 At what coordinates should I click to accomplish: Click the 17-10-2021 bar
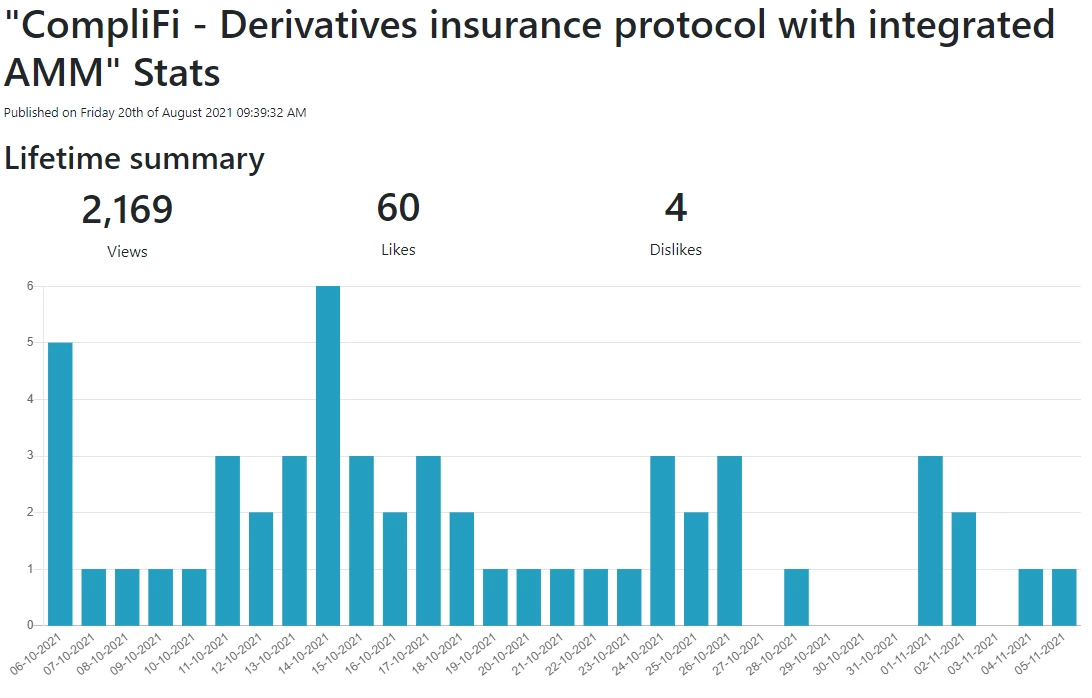pos(428,541)
